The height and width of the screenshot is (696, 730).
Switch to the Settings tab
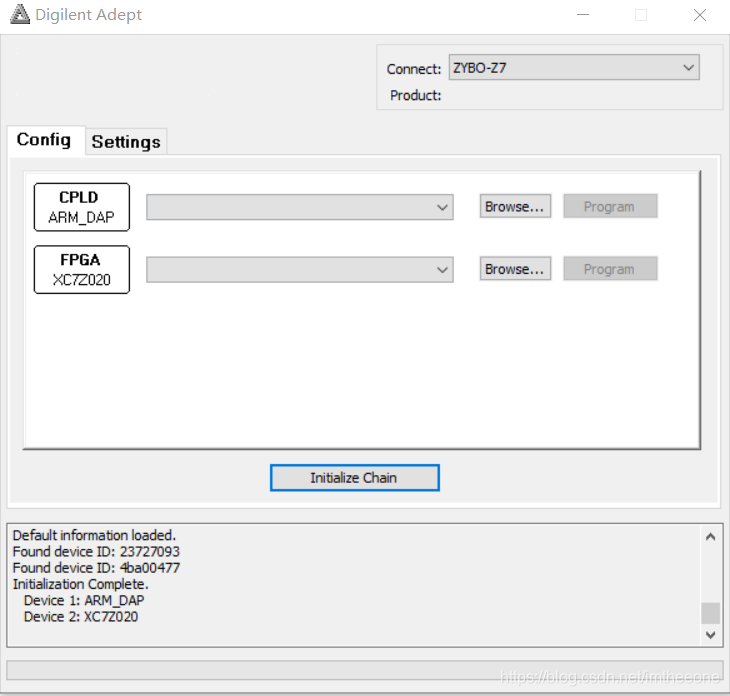[x=126, y=142]
